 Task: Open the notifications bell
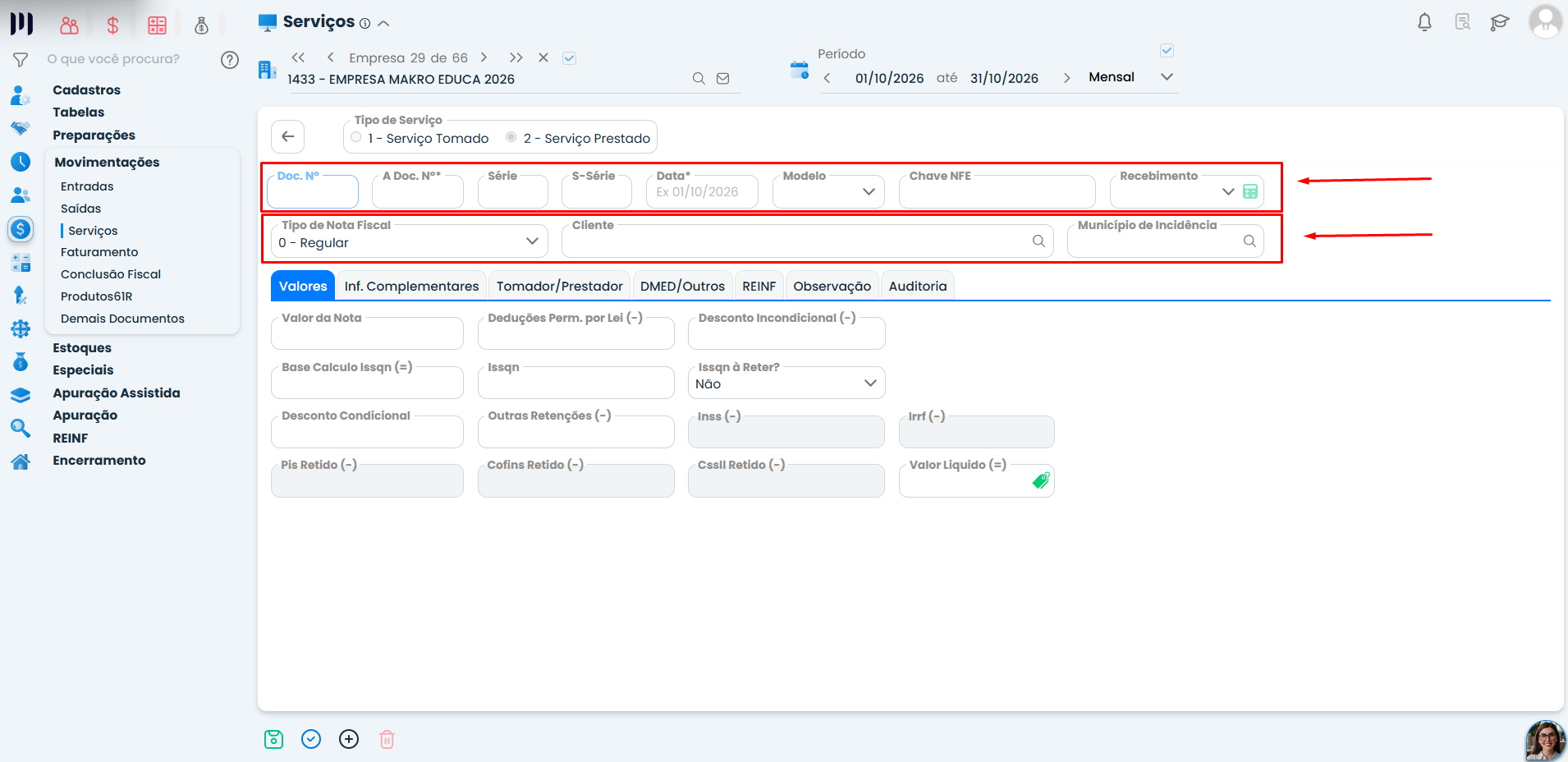(x=1424, y=22)
